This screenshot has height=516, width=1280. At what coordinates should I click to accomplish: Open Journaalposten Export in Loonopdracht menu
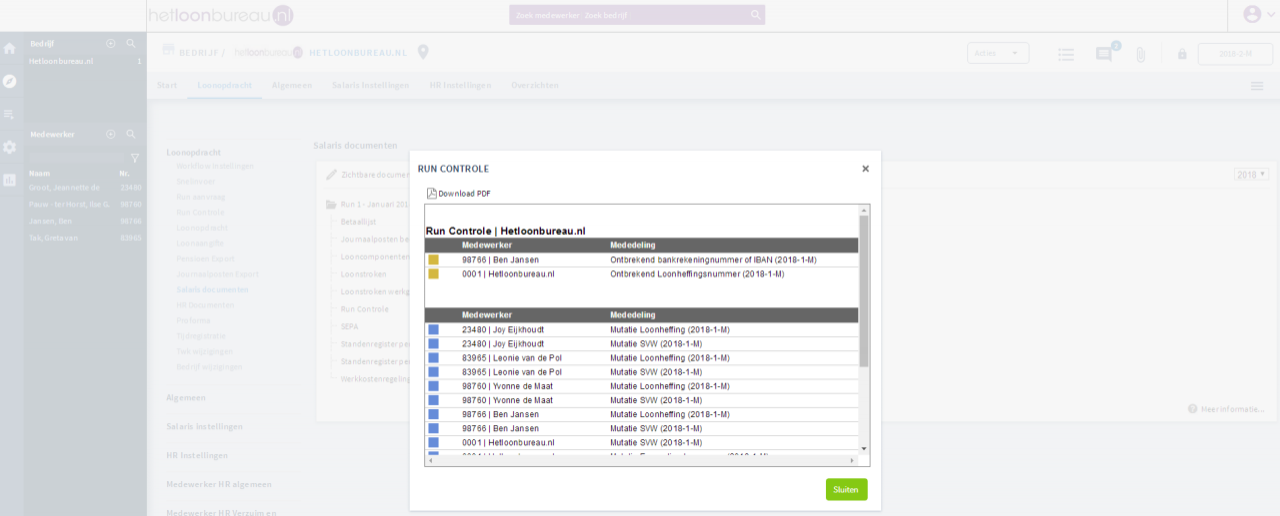point(218,273)
